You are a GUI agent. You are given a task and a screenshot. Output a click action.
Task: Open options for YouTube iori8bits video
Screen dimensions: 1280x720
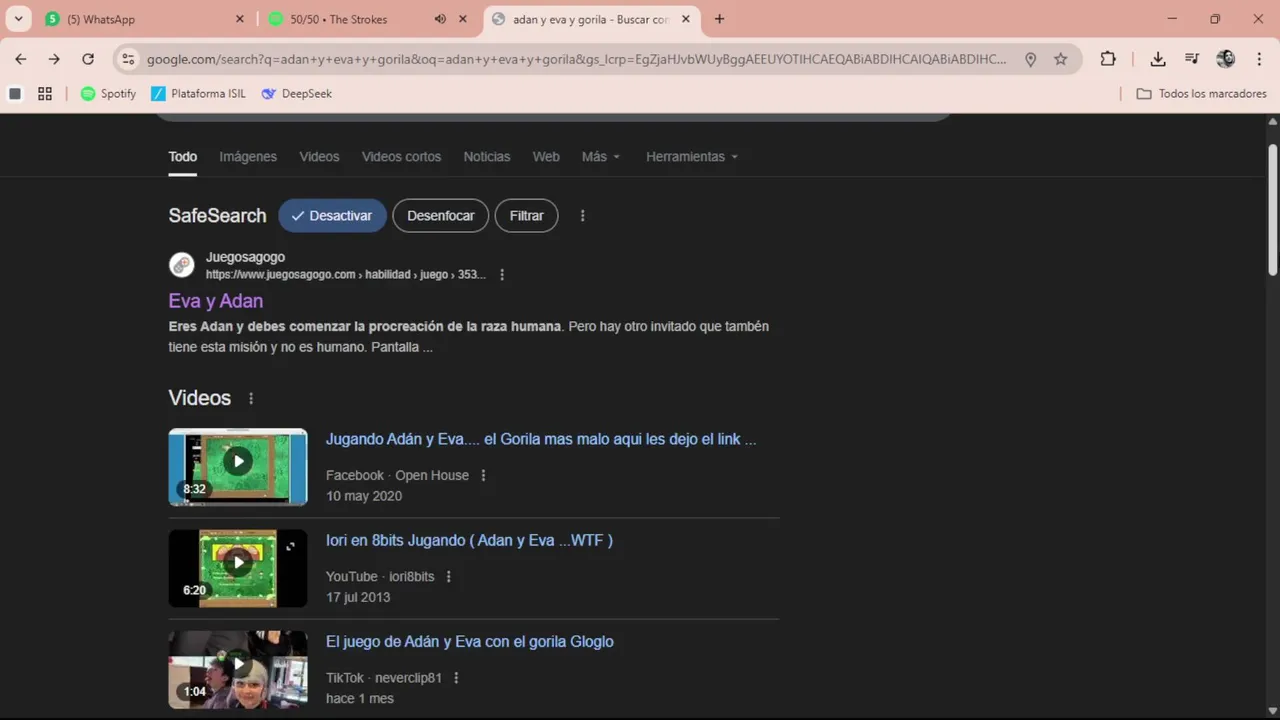pyautogui.click(x=448, y=577)
